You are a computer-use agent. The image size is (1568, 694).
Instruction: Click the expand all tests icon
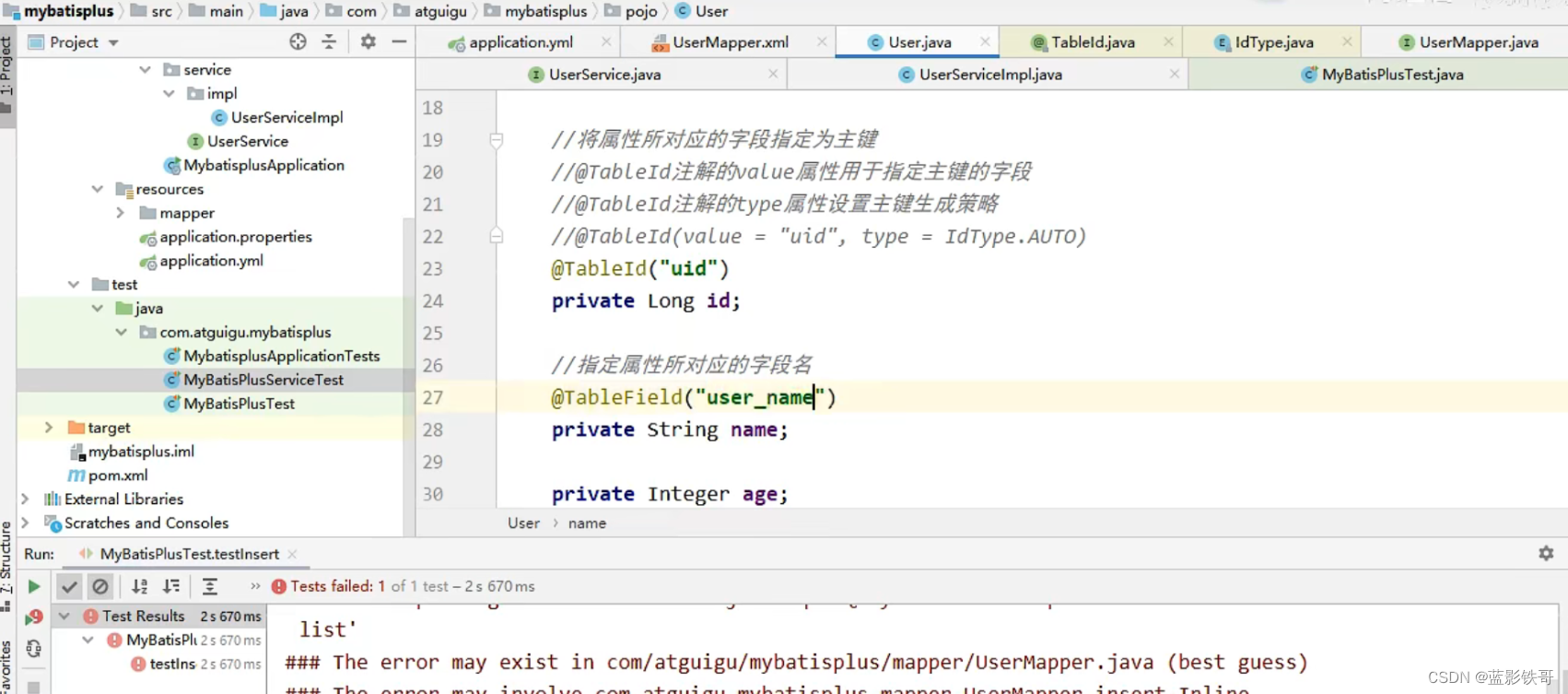(210, 586)
